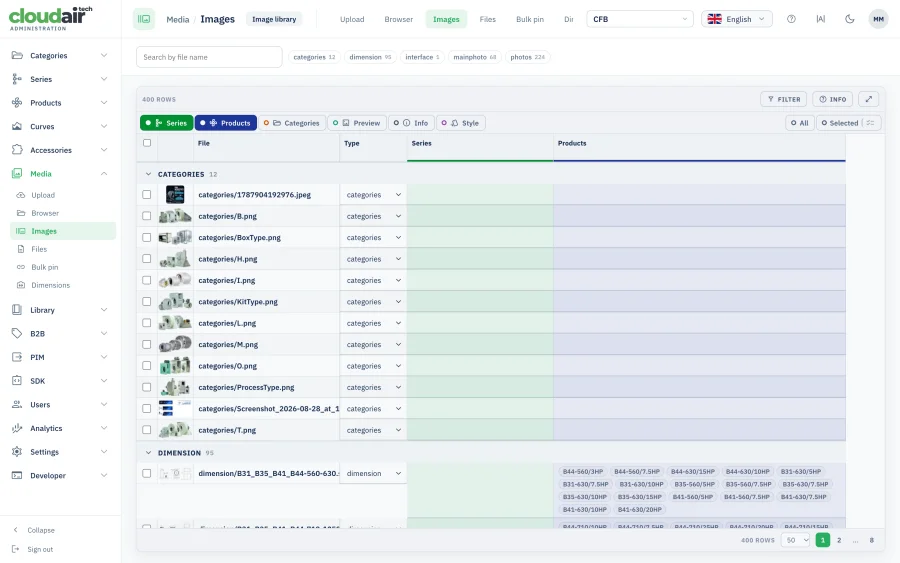Image resolution: width=900 pixels, height=563 pixels.
Task: Filter by the mainphoto tag
Action: [474, 57]
